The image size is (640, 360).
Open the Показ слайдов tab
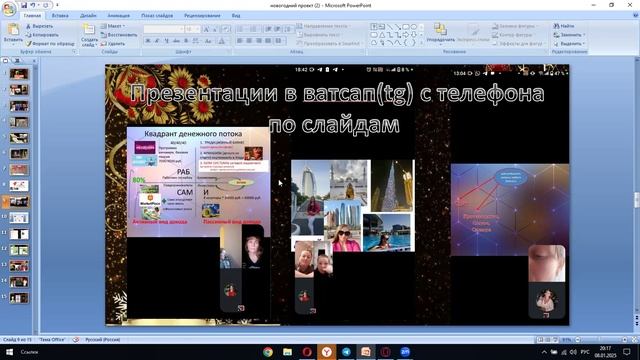[157, 16]
